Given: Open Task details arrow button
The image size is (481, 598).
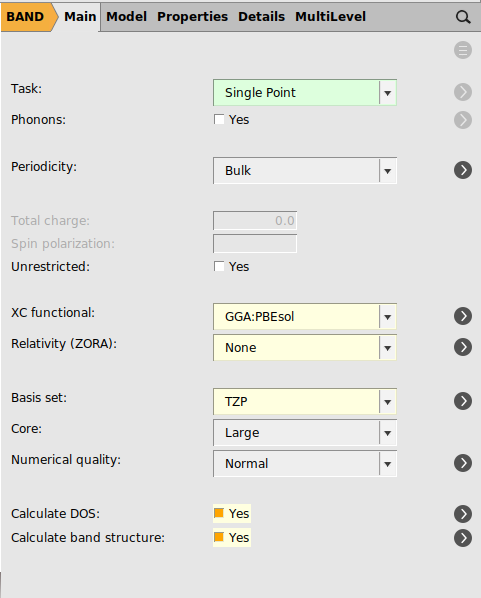Looking at the screenshot, I should point(463,92).
